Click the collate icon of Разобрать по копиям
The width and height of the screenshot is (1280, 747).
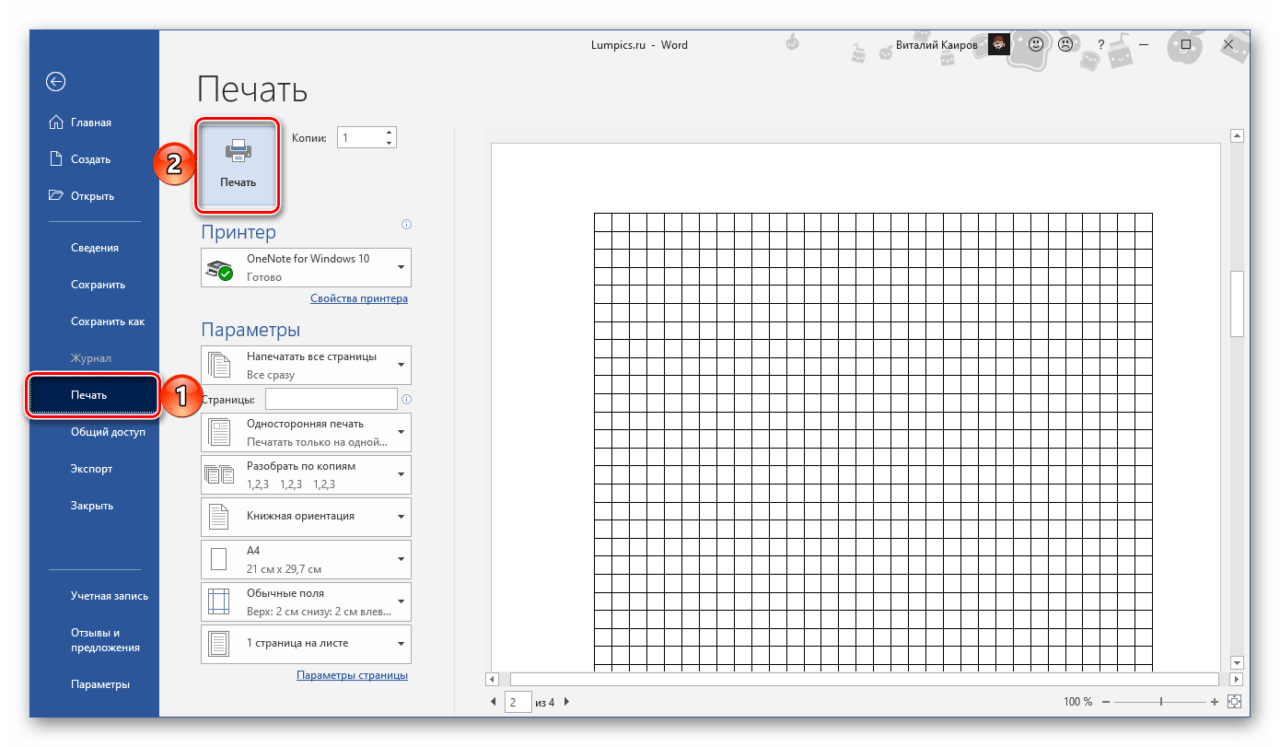pos(219,475)
